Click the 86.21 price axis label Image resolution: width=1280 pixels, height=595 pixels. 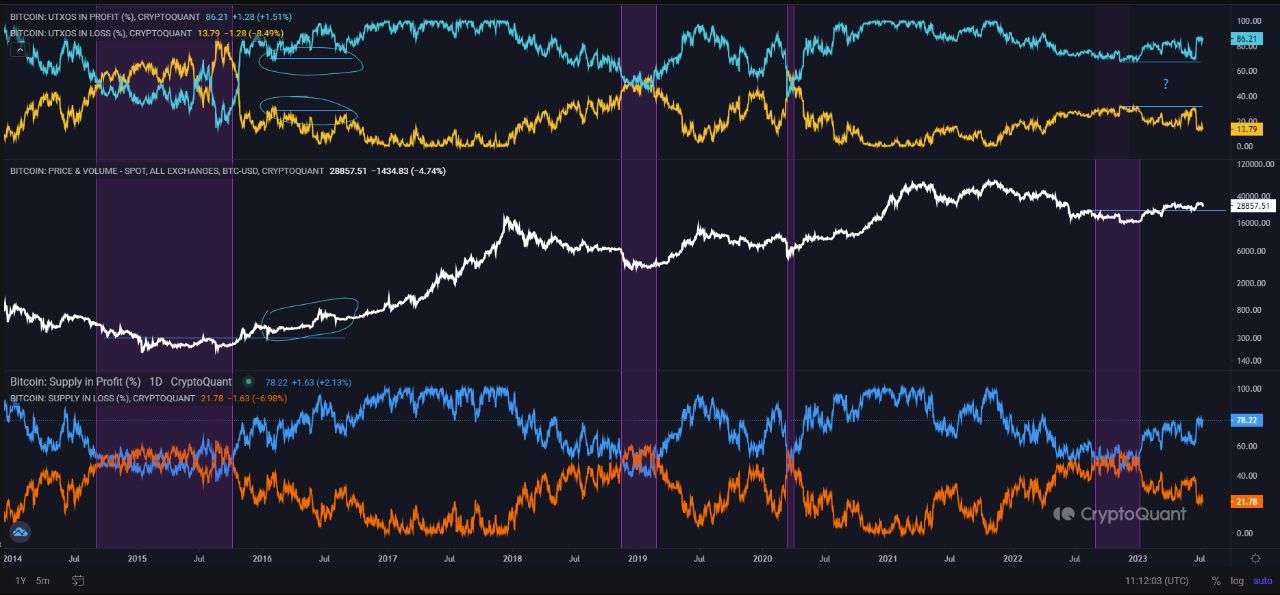[1246, 38]
